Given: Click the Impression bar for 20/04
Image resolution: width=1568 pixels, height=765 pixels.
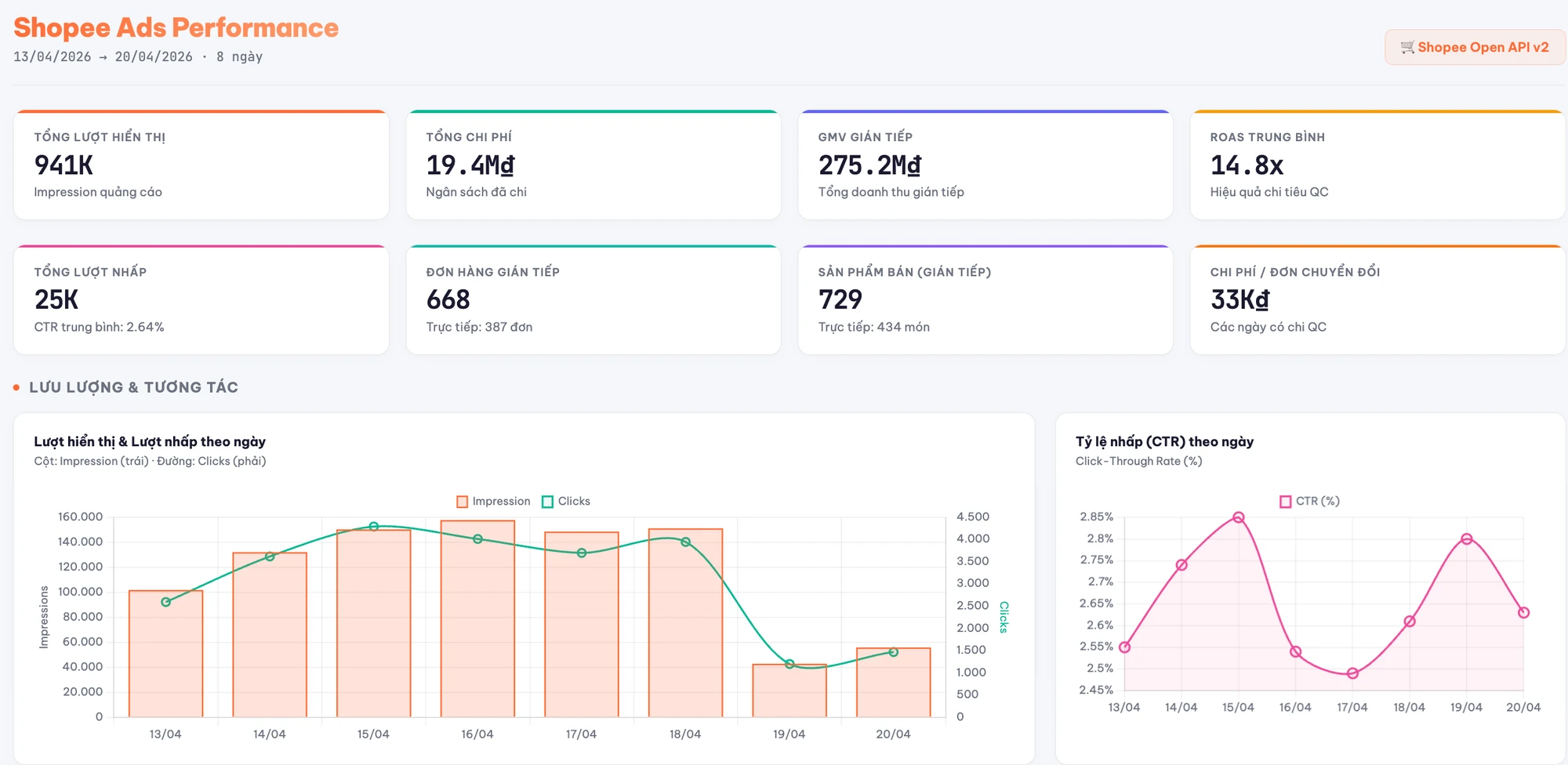Looking at the screenshot, I should point(894,683).
